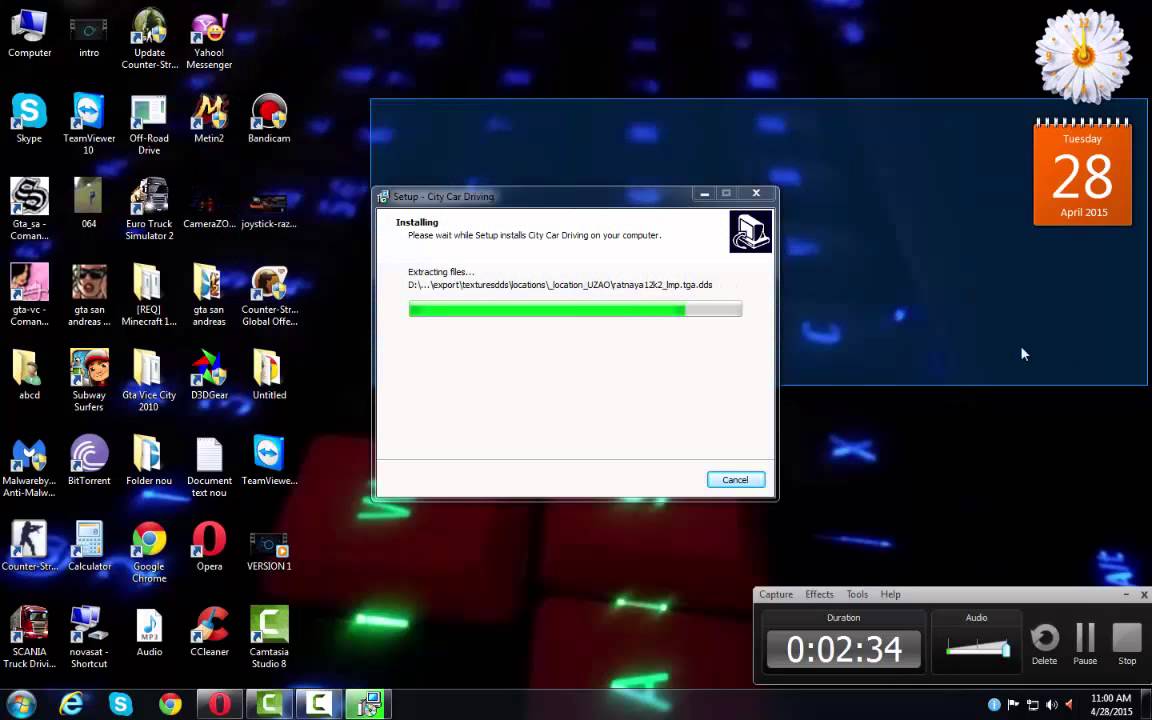Image resolution: width=1152 pixels, height=720 pixels.
Task: Open Chrome from the taskbar
Action: coord(170,705)
